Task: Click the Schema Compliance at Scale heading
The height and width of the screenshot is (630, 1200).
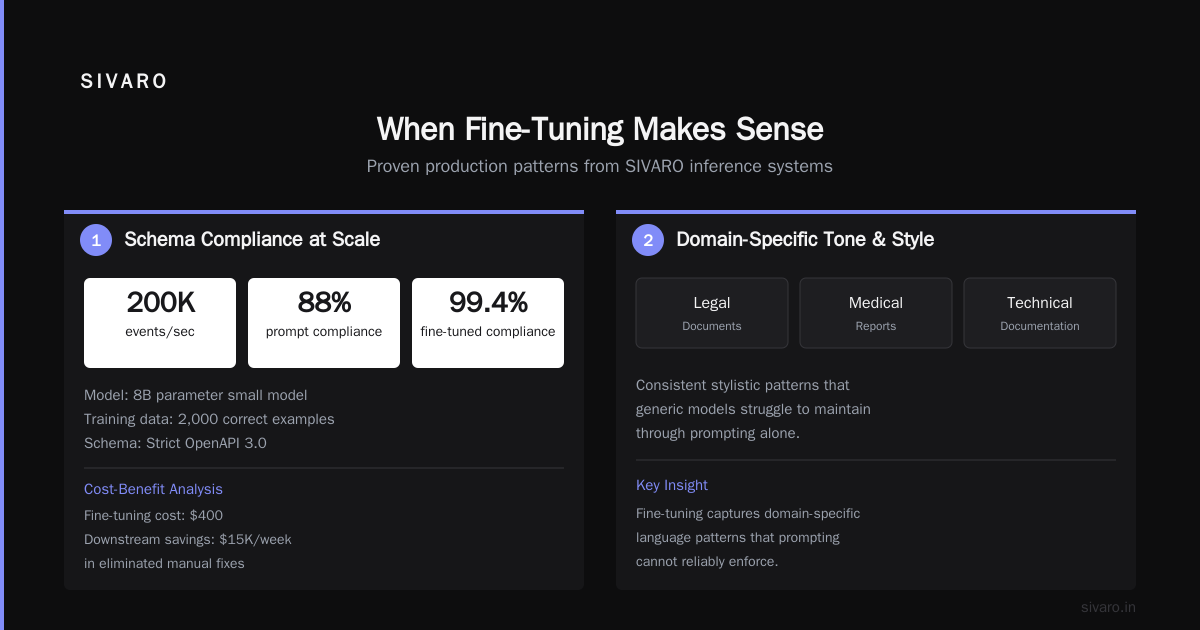Action: click(252, 240)
